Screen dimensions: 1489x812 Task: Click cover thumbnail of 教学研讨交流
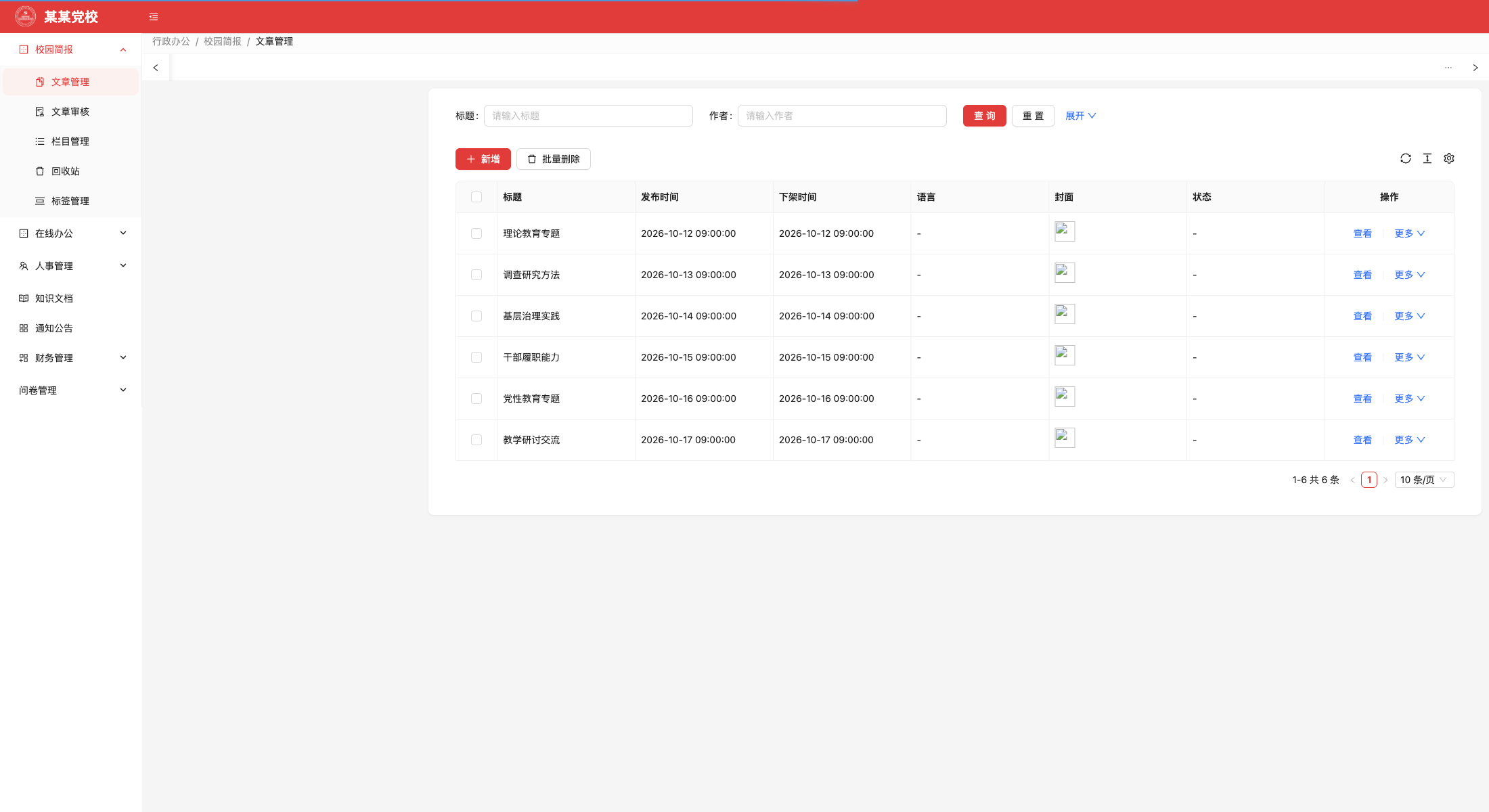[x=1065, y=438]
